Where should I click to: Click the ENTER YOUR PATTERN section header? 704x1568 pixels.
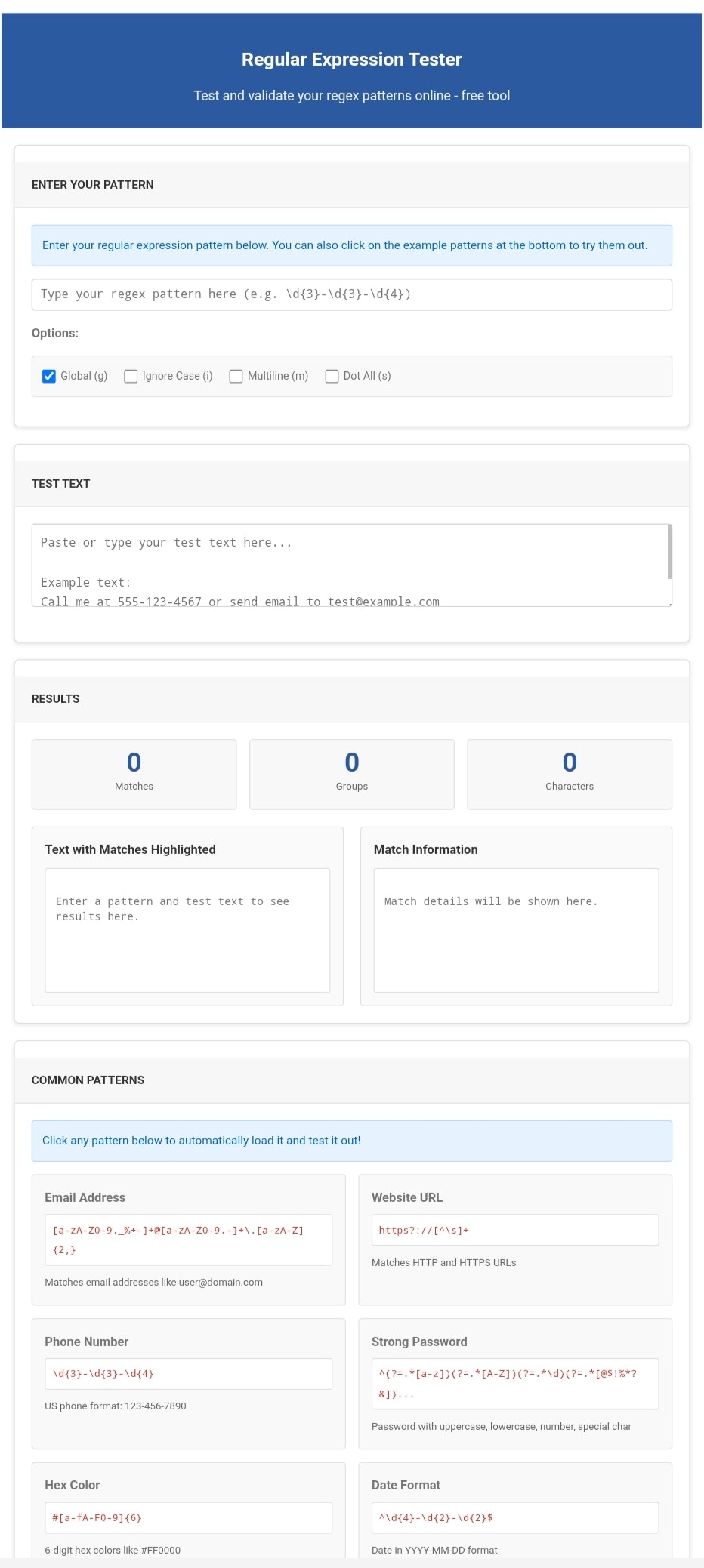tap(352, 185)
